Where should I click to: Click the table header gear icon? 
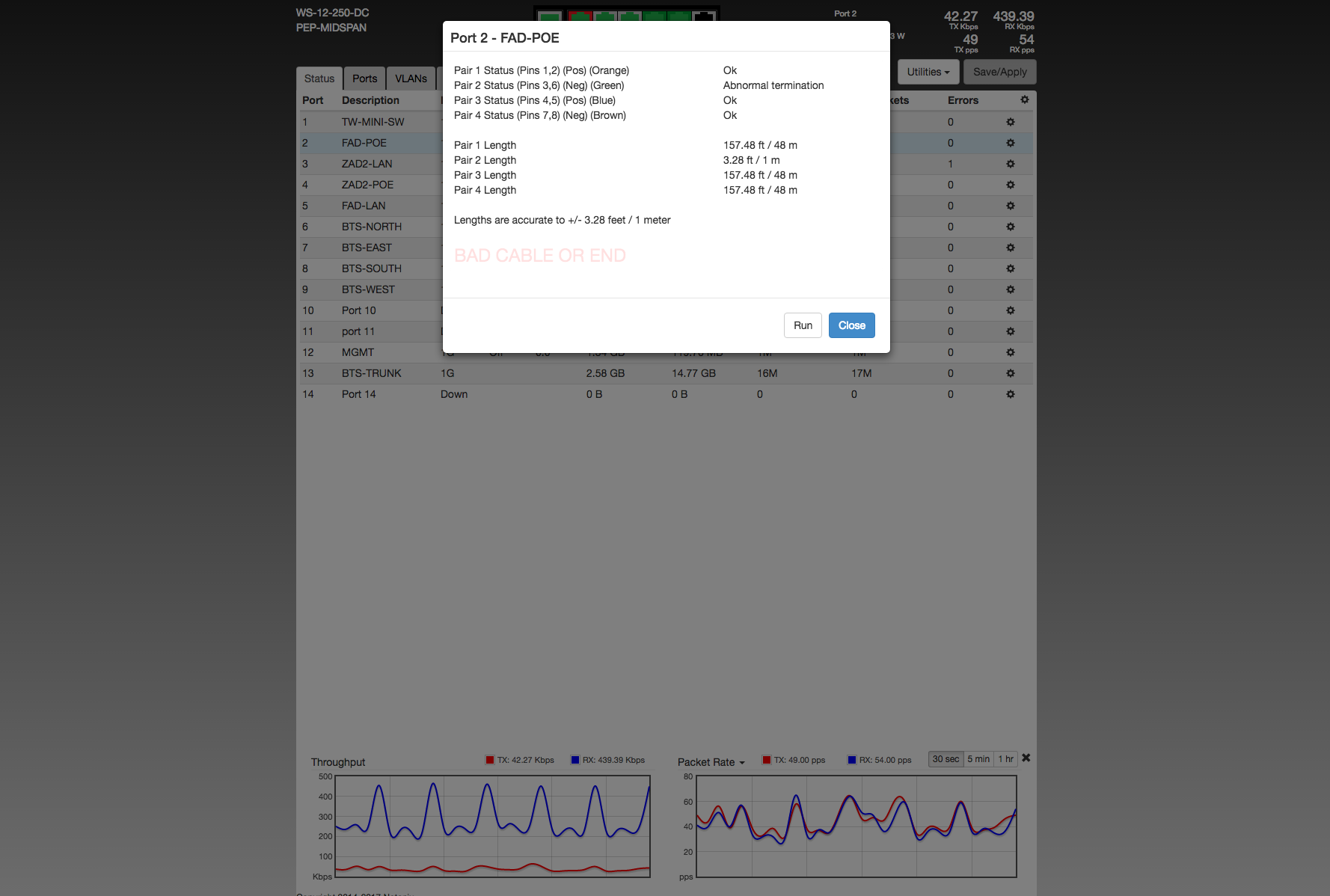pos(1024,99)
